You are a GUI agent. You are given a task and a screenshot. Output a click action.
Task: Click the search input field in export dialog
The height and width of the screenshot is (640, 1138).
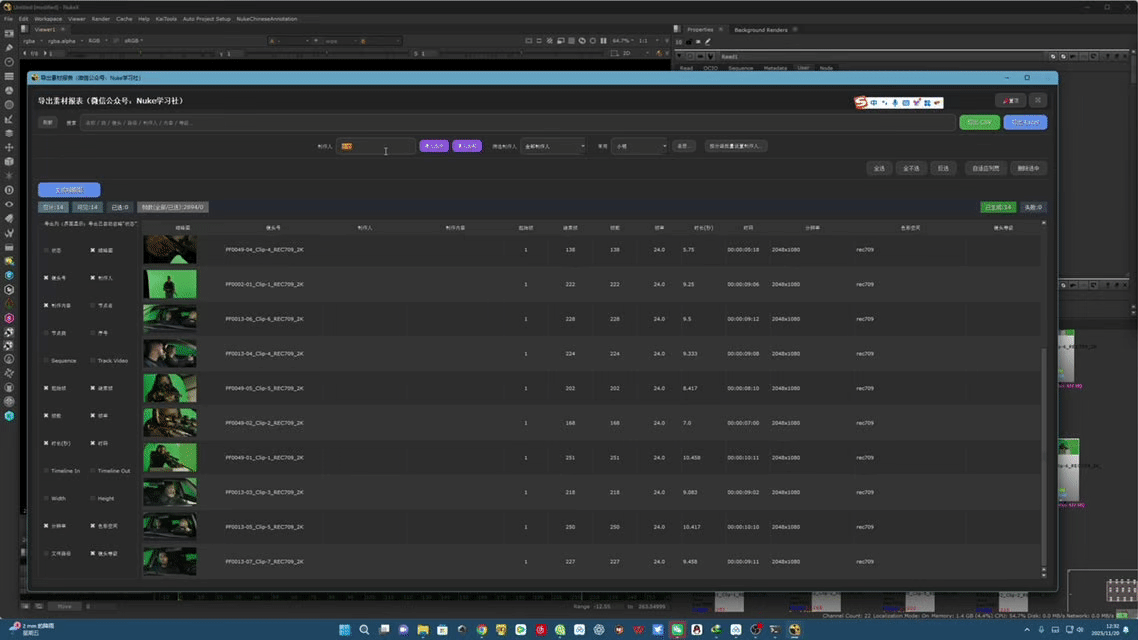tap(517, 123)
